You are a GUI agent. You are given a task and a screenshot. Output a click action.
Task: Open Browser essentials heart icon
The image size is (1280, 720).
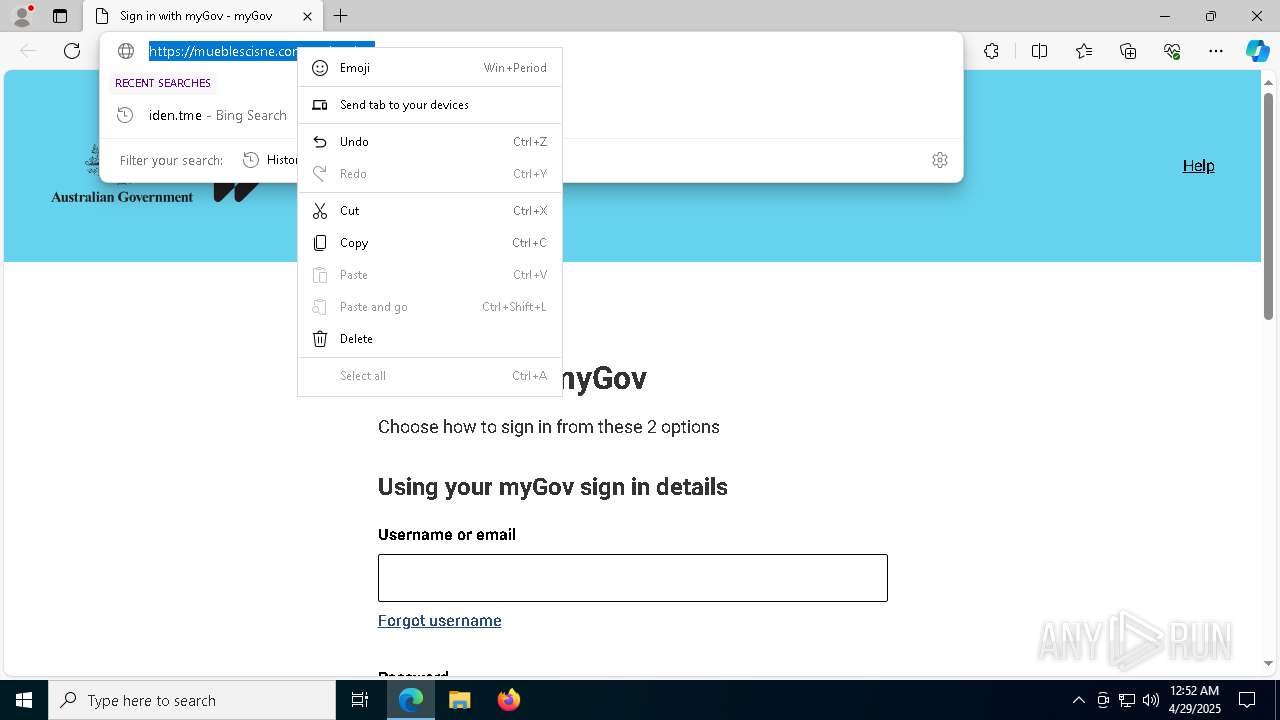1172,51
